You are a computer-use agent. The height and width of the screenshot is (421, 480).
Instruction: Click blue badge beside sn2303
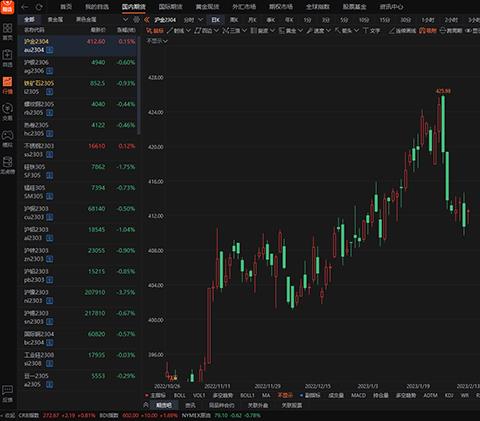pos(50,322)
